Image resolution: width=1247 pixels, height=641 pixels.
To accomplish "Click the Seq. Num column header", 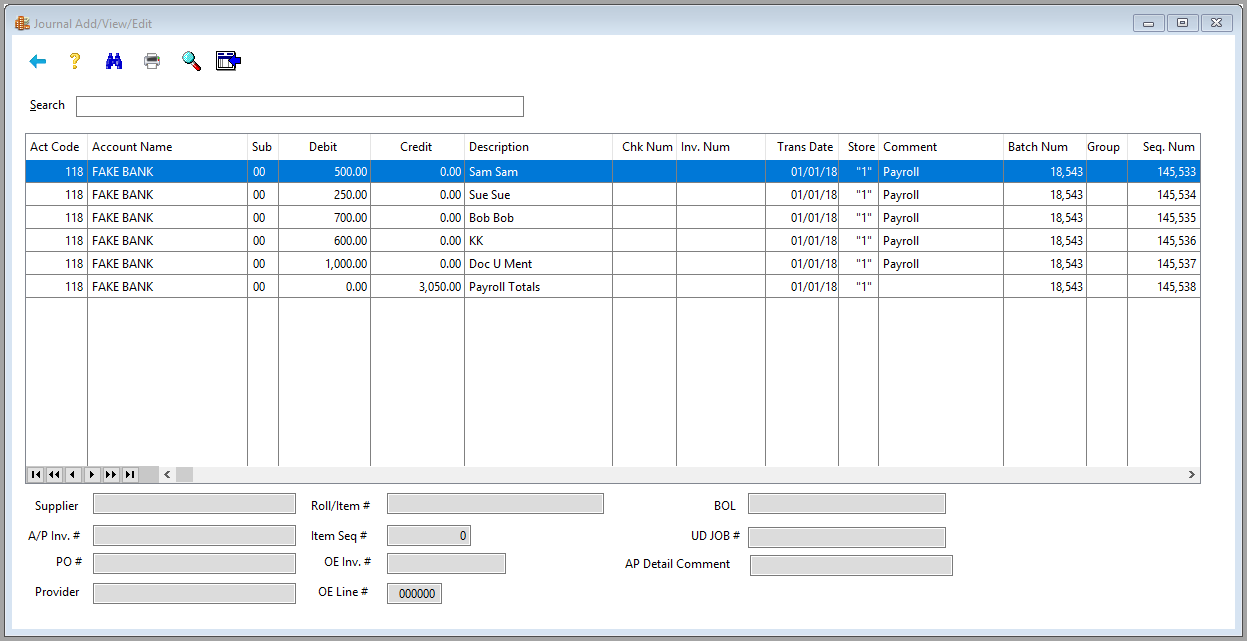I will coord(1164,147).
